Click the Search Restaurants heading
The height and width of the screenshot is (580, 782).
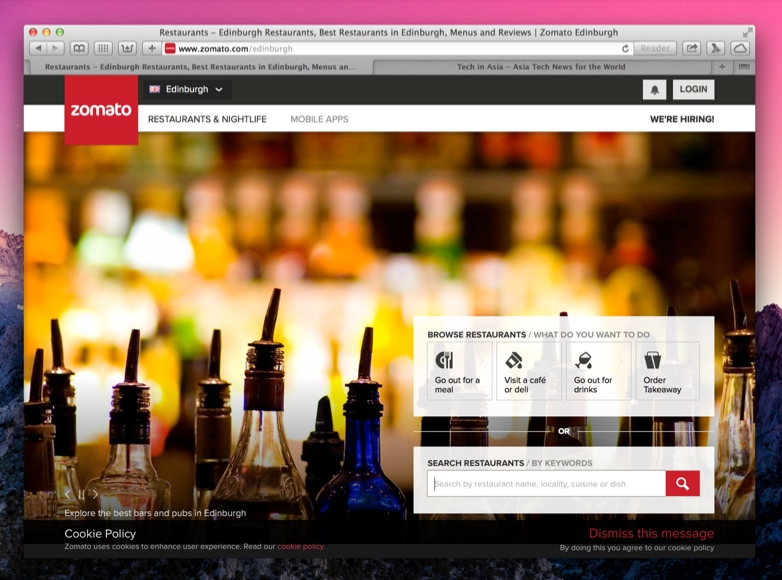coord(476,463)
